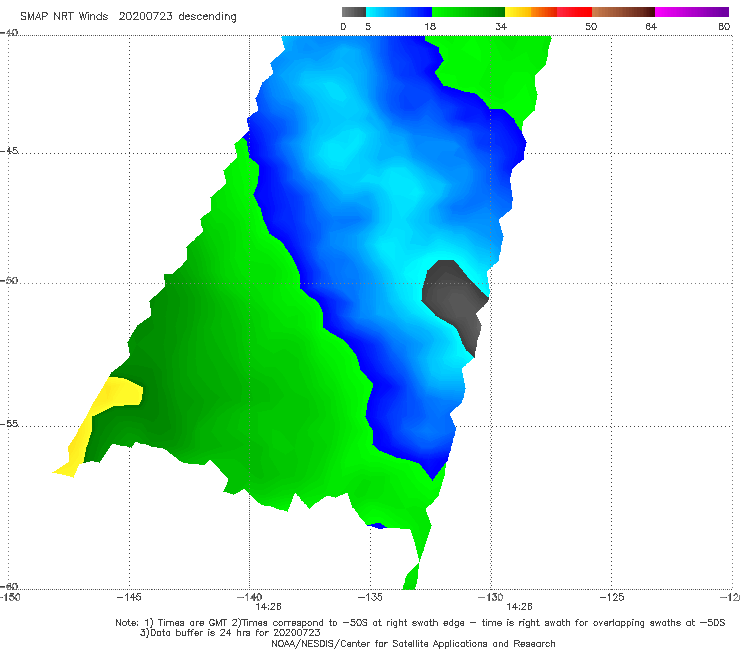Select the latitude label "-40" at top left
Viewport: 740px width, 650px height.
pos(9,33)
